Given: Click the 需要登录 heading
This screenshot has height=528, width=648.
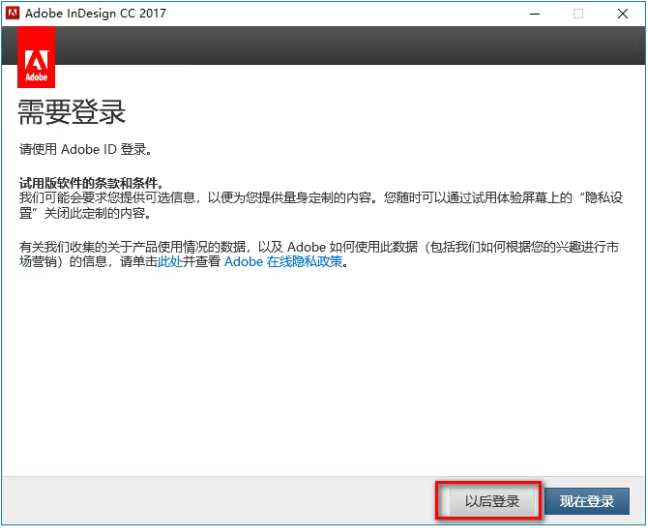Looking at the screenshot, I should pyautogui.click(x=73, y=111).
